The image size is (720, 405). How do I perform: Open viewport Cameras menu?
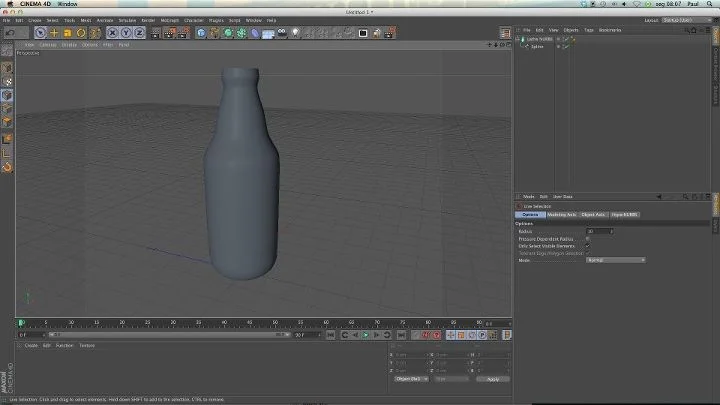point(48,45)
